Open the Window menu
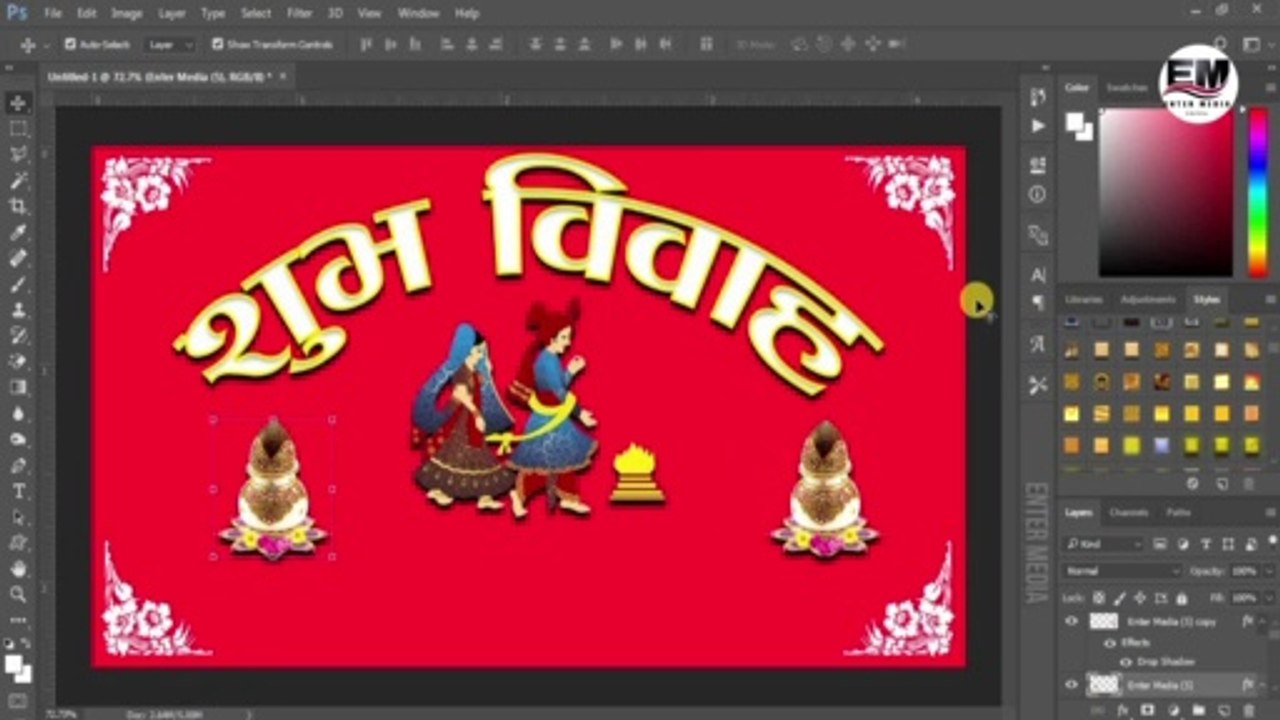This screenshot has height=720, width=1280. (418, 13)
